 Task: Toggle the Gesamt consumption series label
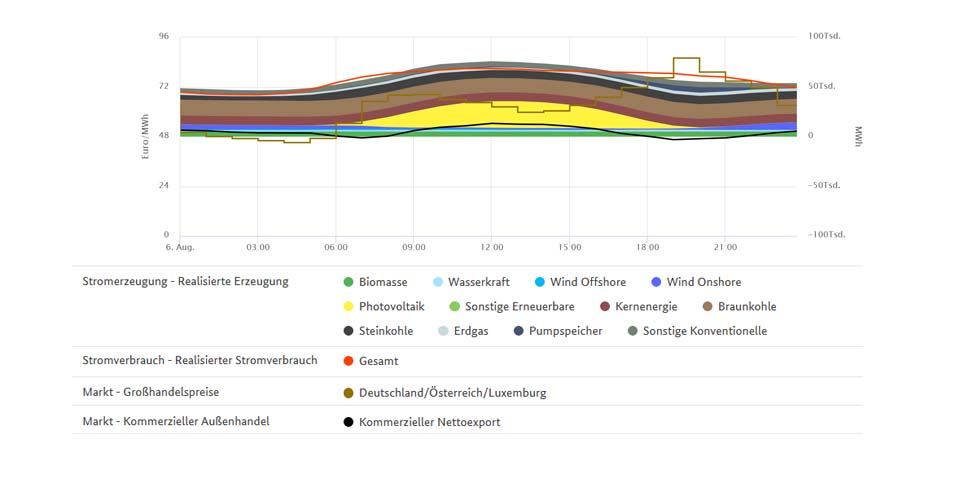[378, 361]
